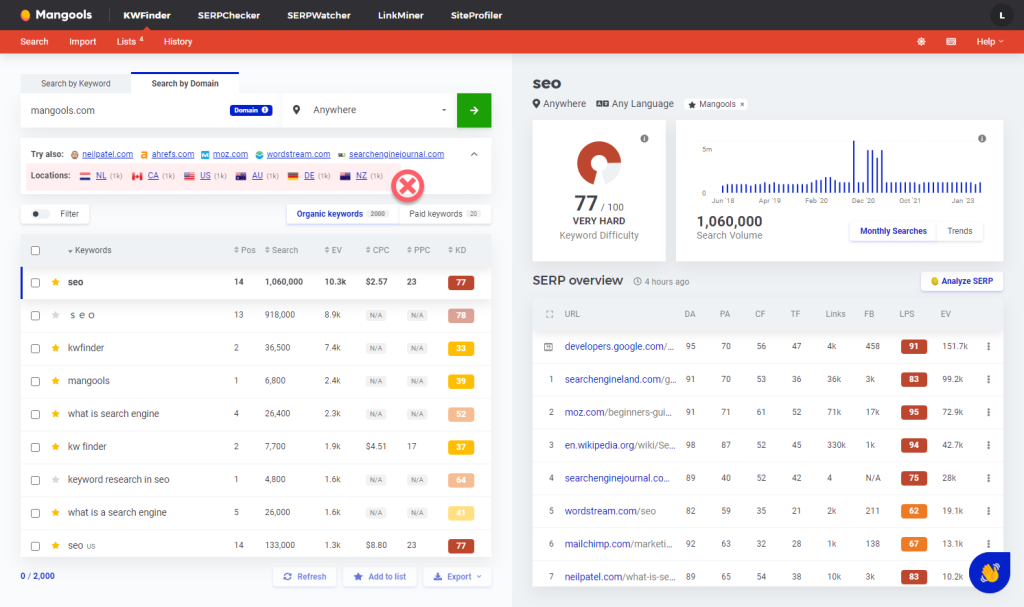Open the neilpatel.com suggested domain link
The width and height of the screenshot is (1024, 607).
[x=107, y=155]
